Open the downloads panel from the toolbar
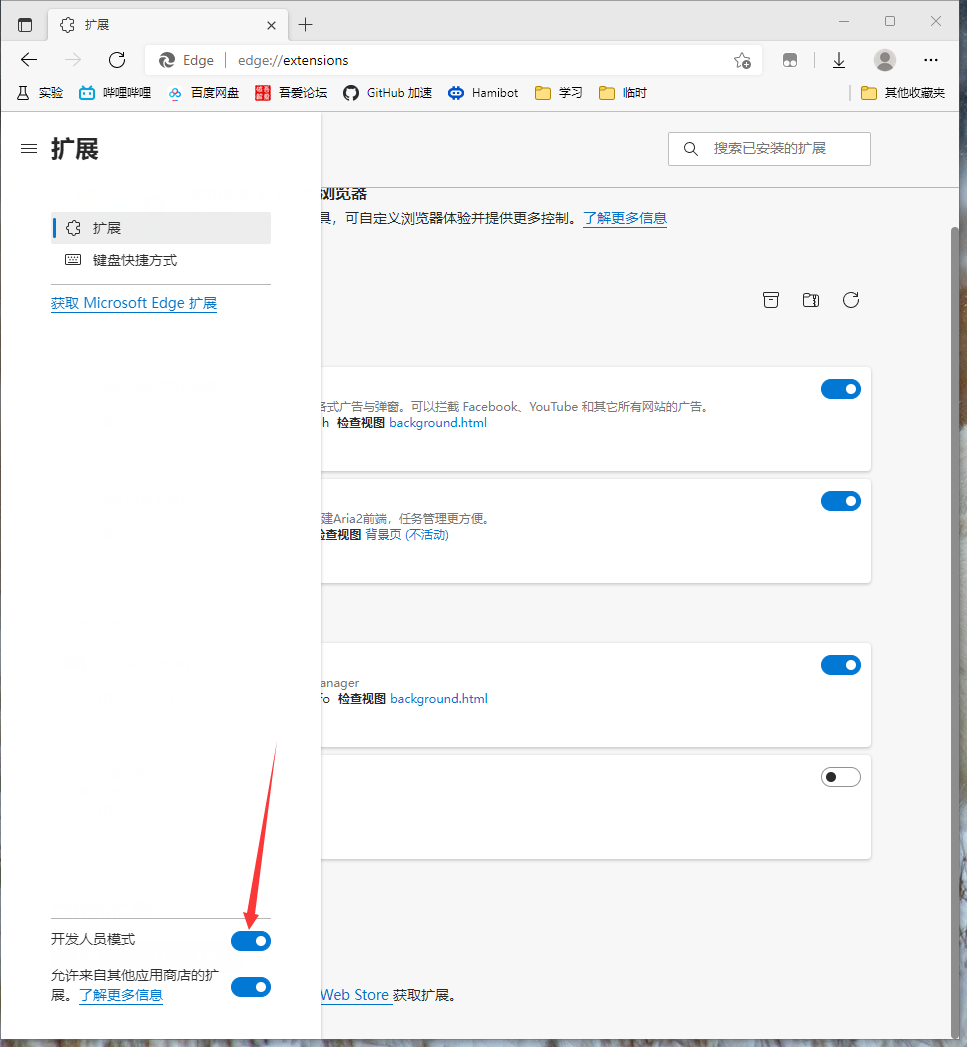The width and height of the screenshot is (967, 1047). tap(839, 60)
